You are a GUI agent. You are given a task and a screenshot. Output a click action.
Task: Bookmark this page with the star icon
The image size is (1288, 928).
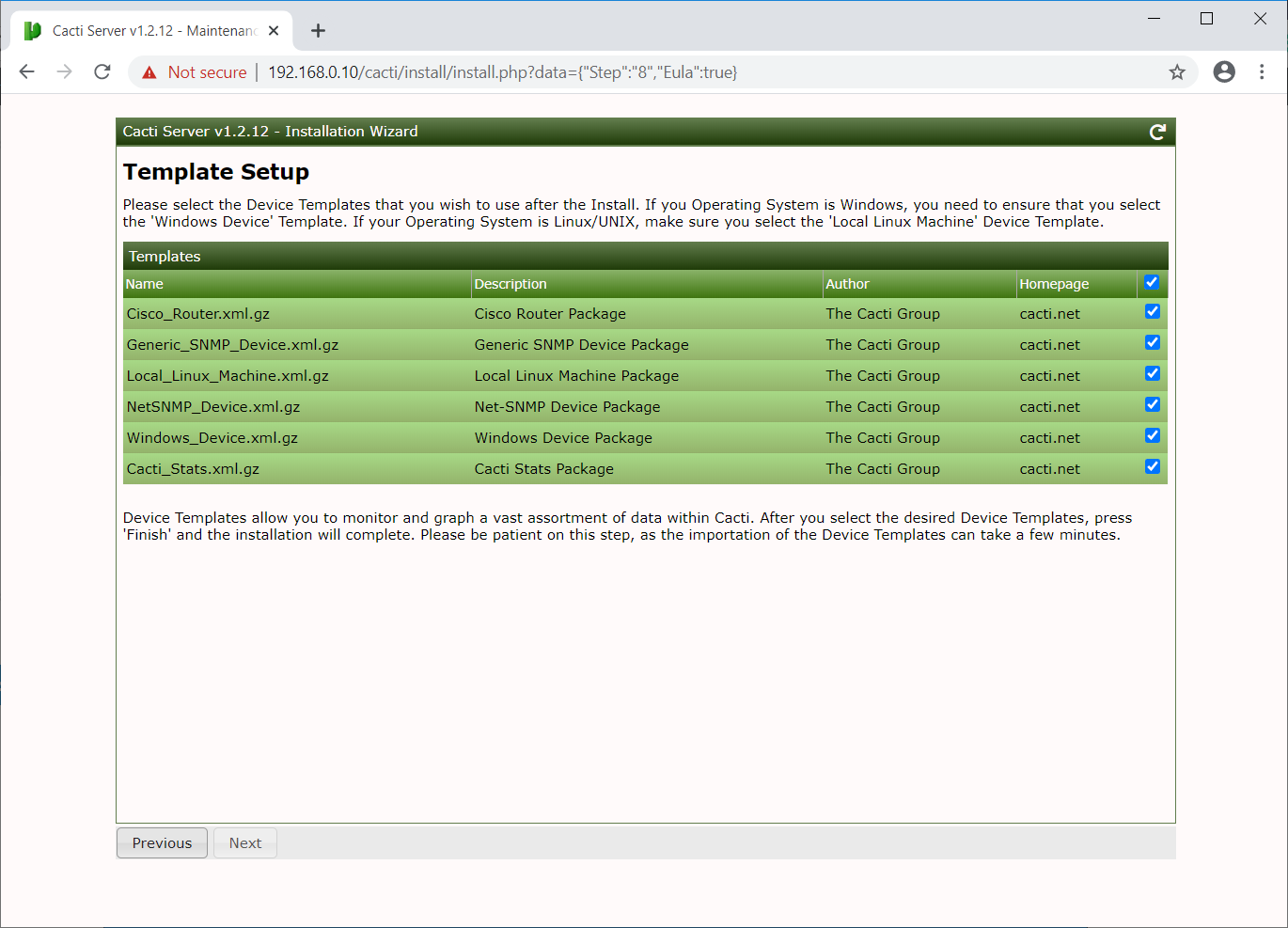pos(1177,72)
